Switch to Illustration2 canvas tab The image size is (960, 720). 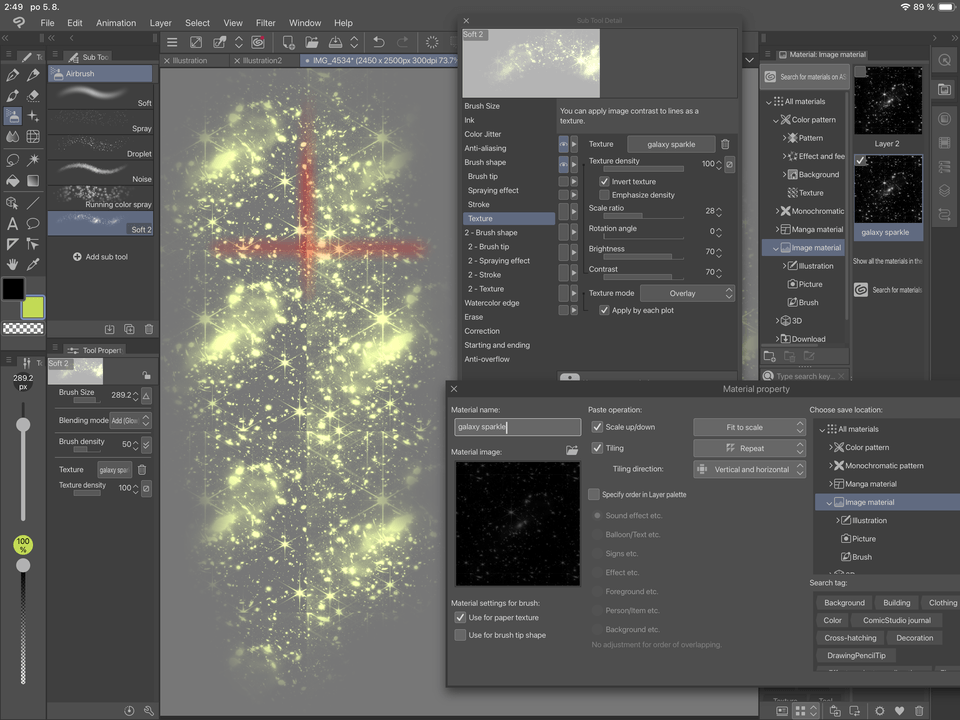point(262,61)
